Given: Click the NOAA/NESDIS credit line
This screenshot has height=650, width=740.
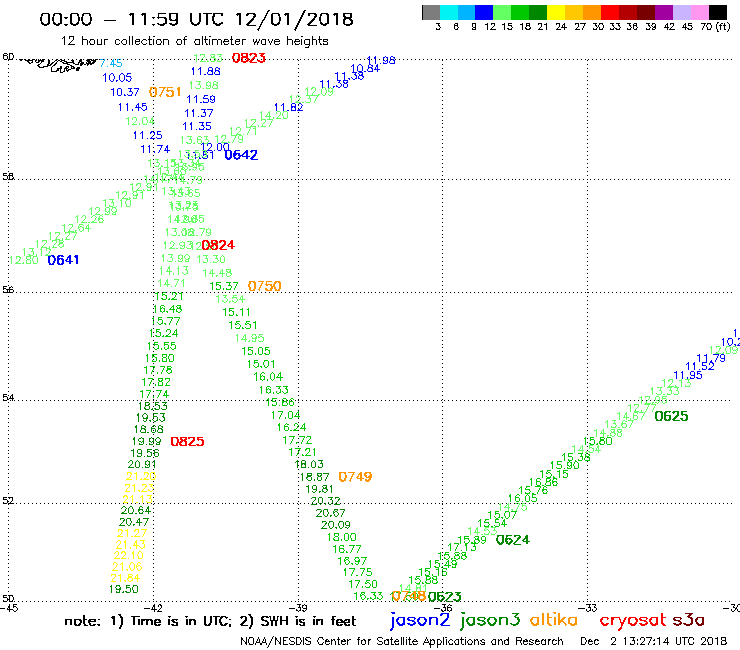Looking at the screenshot, I should [402, 642].
